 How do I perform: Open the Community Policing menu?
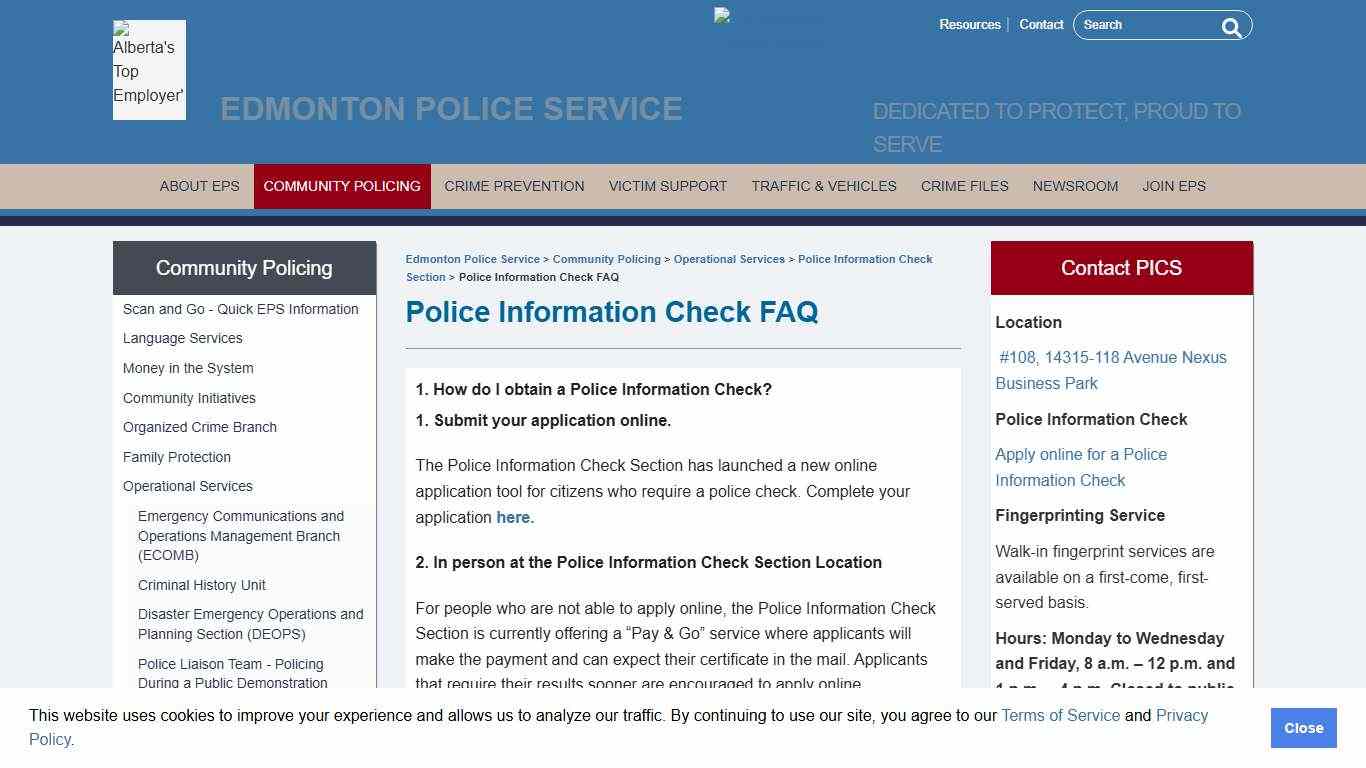click(342, 186)
